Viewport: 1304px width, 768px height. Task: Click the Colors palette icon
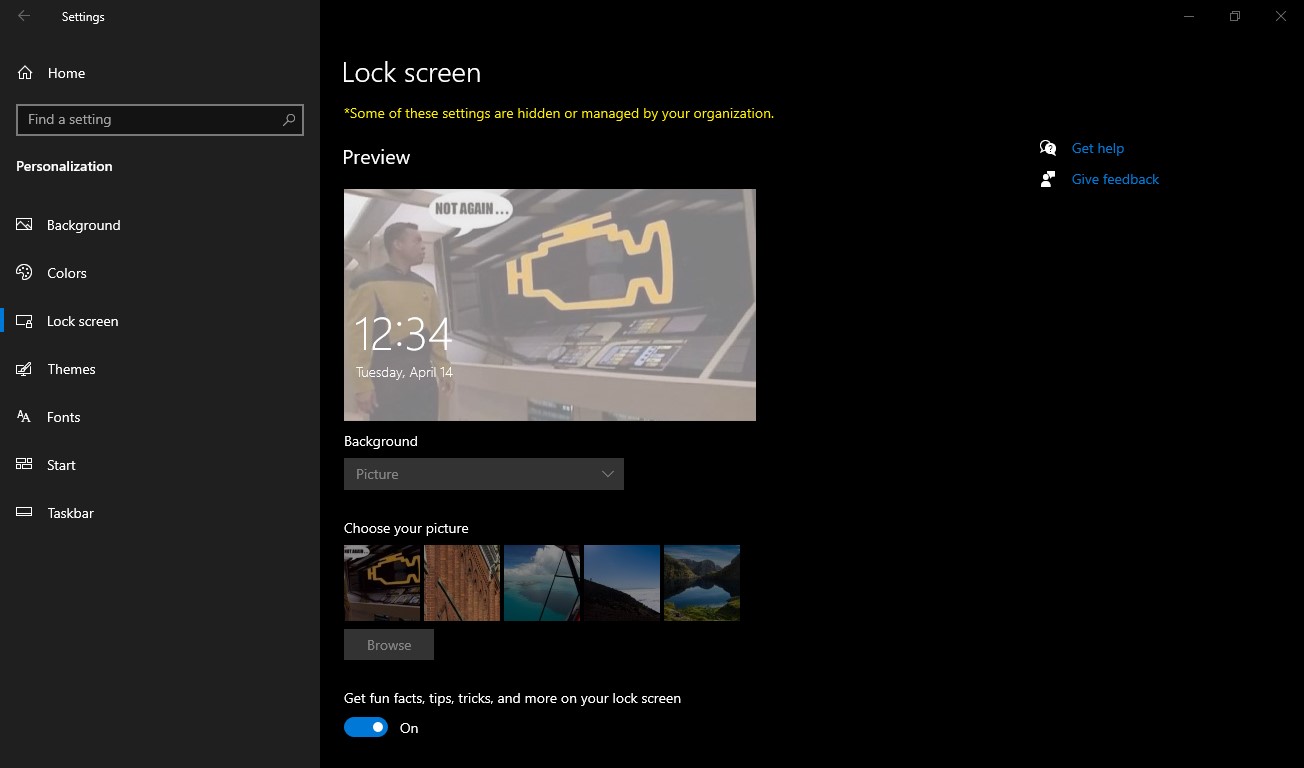point(25,273)
